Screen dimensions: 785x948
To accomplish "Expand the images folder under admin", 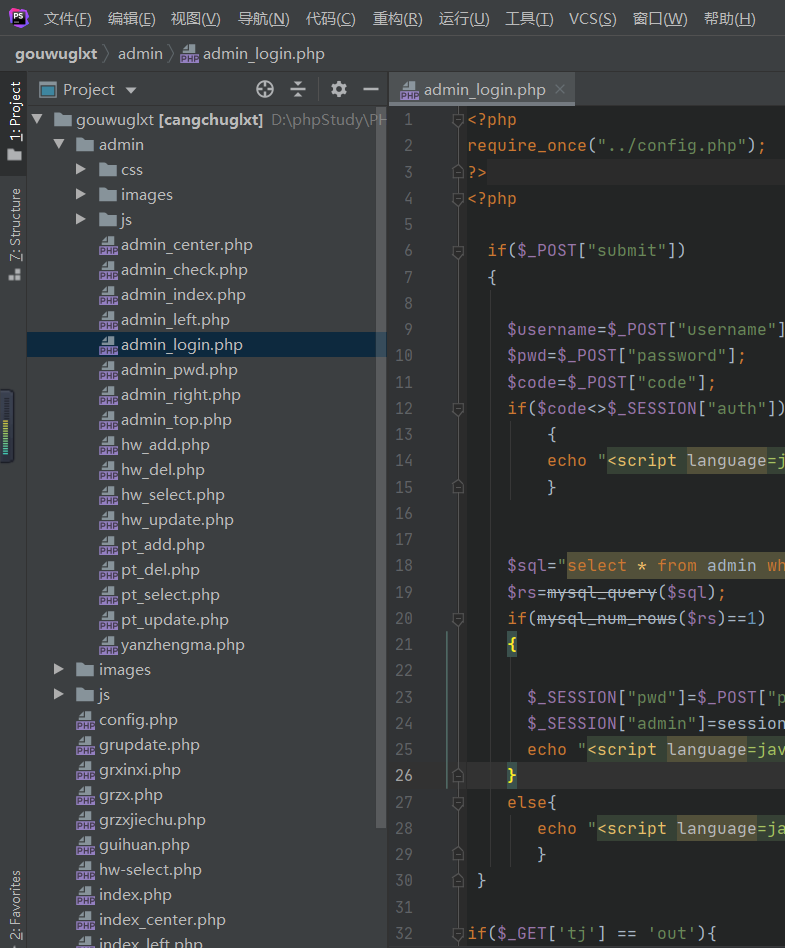I will (x=80, y=194).
